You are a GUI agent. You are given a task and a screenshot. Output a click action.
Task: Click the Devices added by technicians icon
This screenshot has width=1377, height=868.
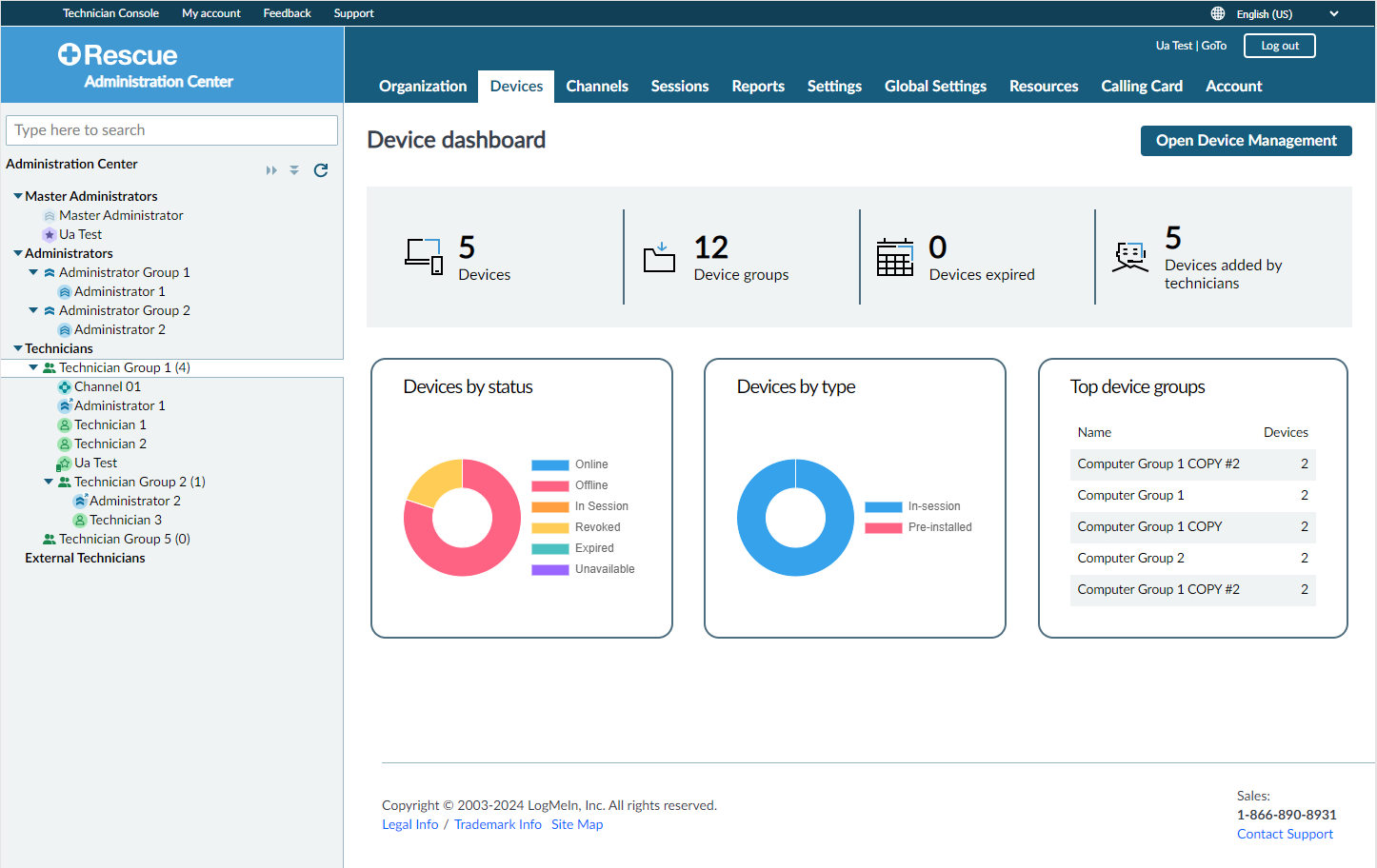pos(1130,255)
